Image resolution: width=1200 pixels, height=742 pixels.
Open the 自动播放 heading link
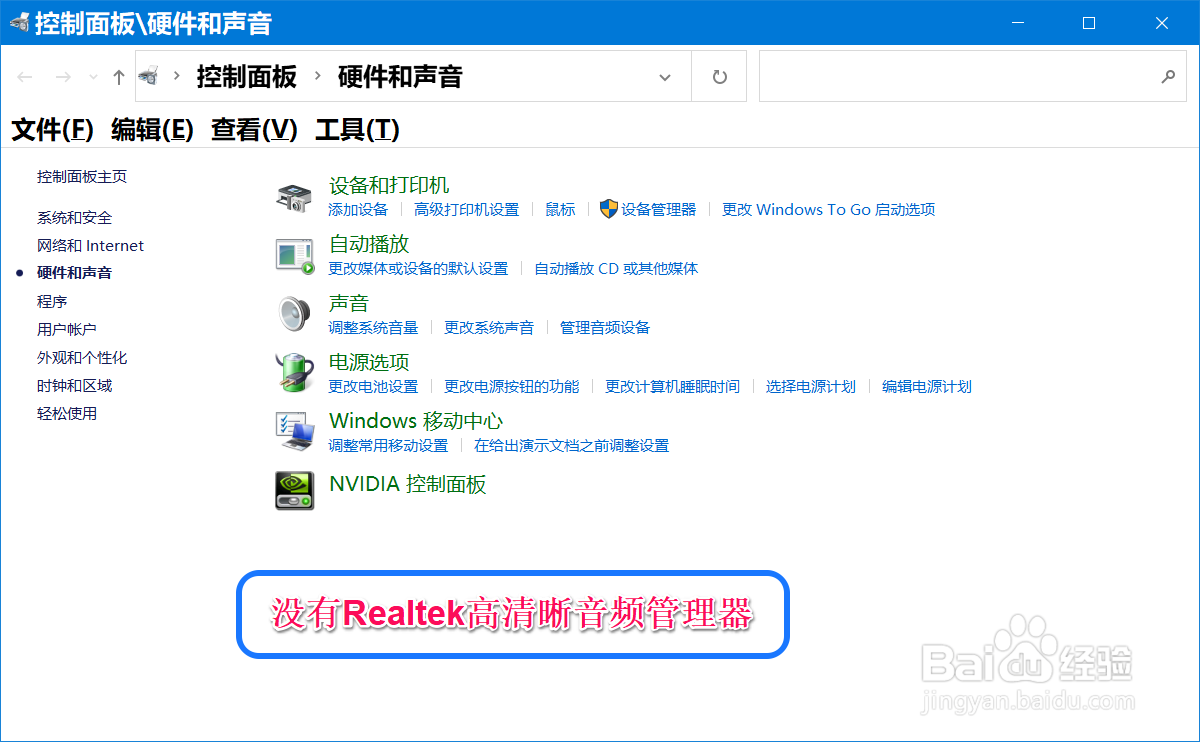tap(369, 244)
